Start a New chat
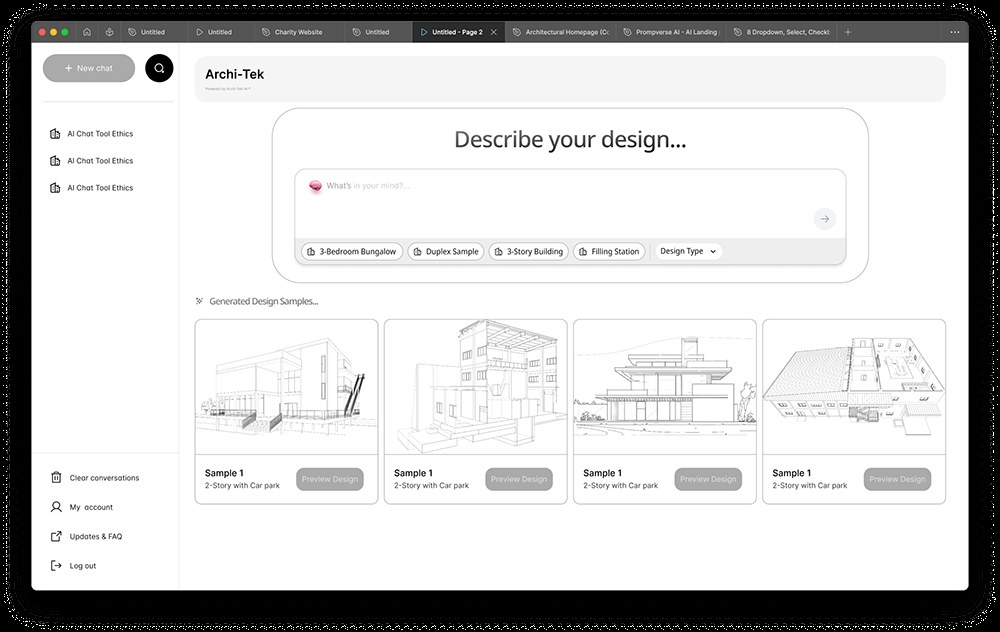Screen dimensions: 1000x632 (89, 68)
